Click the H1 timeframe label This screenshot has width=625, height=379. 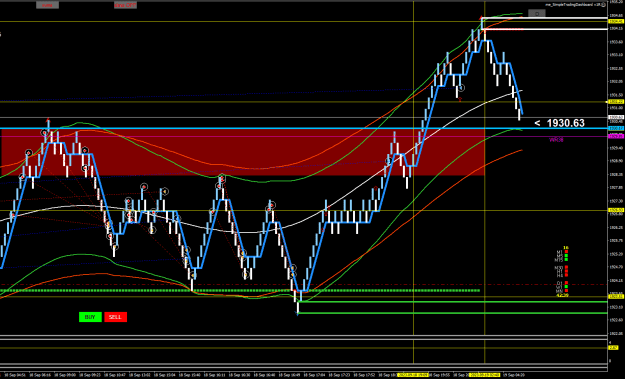[560, 271]
